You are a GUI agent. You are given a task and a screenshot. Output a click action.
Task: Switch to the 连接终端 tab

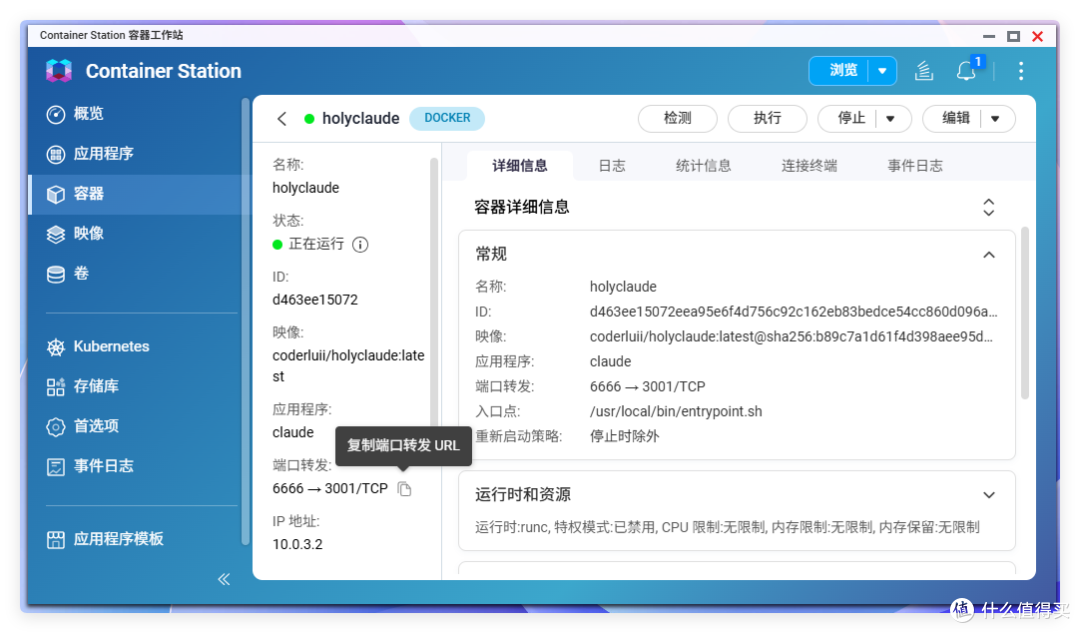click(809, 166)
